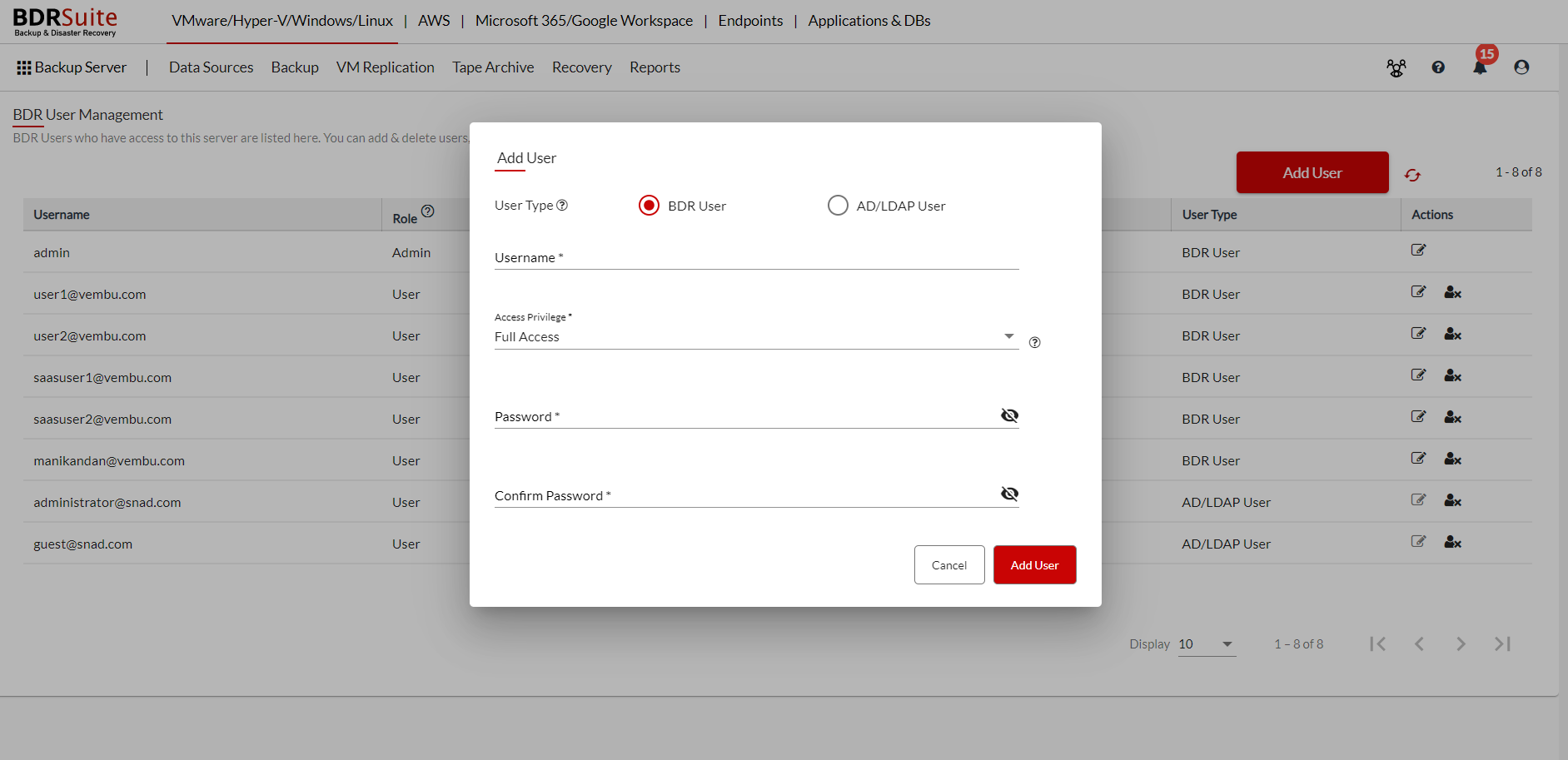Switch to the AWS tab
The height and width of the screenshot is (760, 1568).
(434, 21)
